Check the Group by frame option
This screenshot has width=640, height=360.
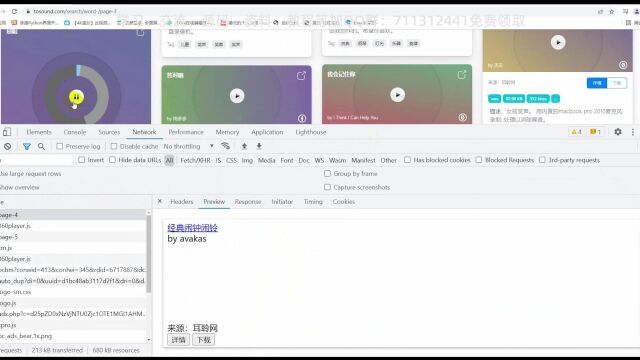(327, 173)
